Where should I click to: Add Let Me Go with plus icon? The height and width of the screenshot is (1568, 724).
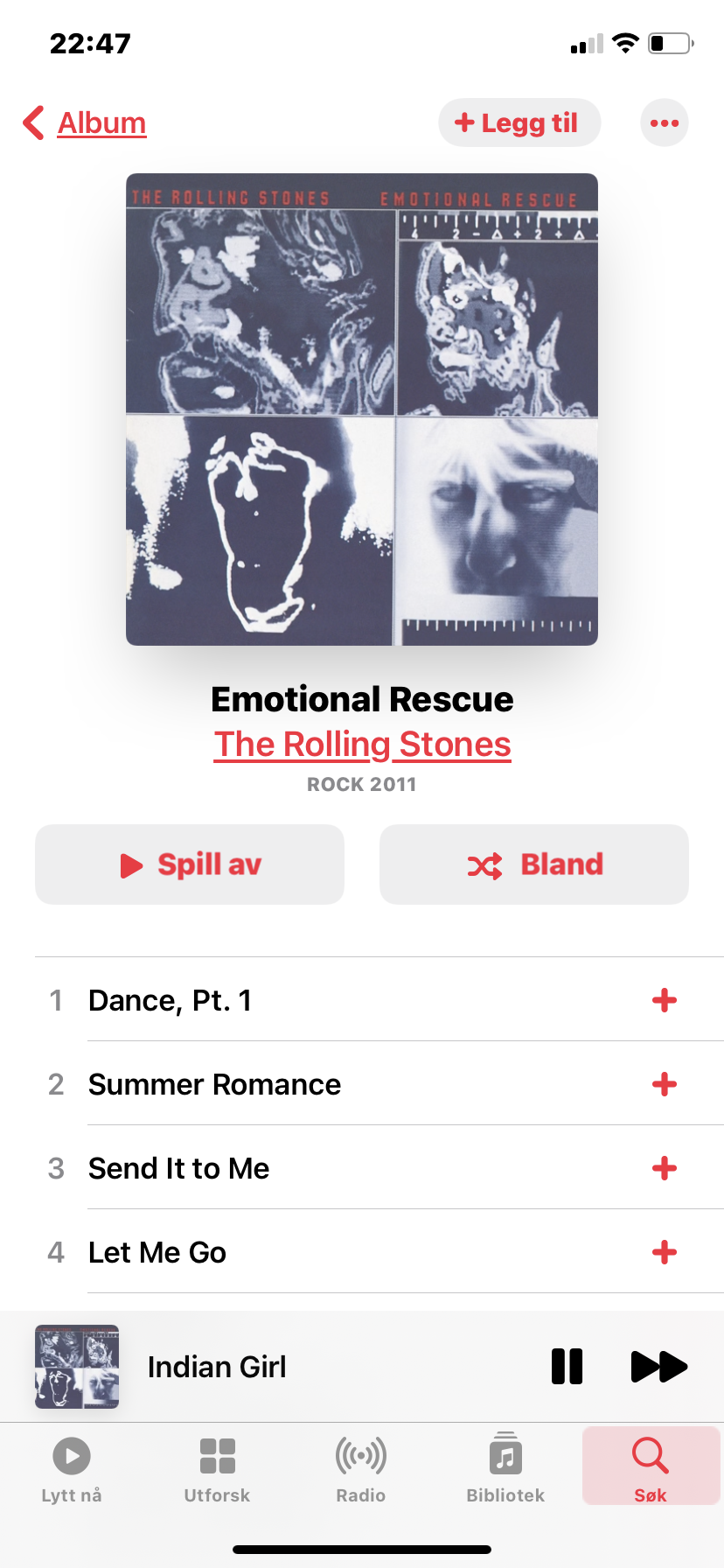(665, 1252)
